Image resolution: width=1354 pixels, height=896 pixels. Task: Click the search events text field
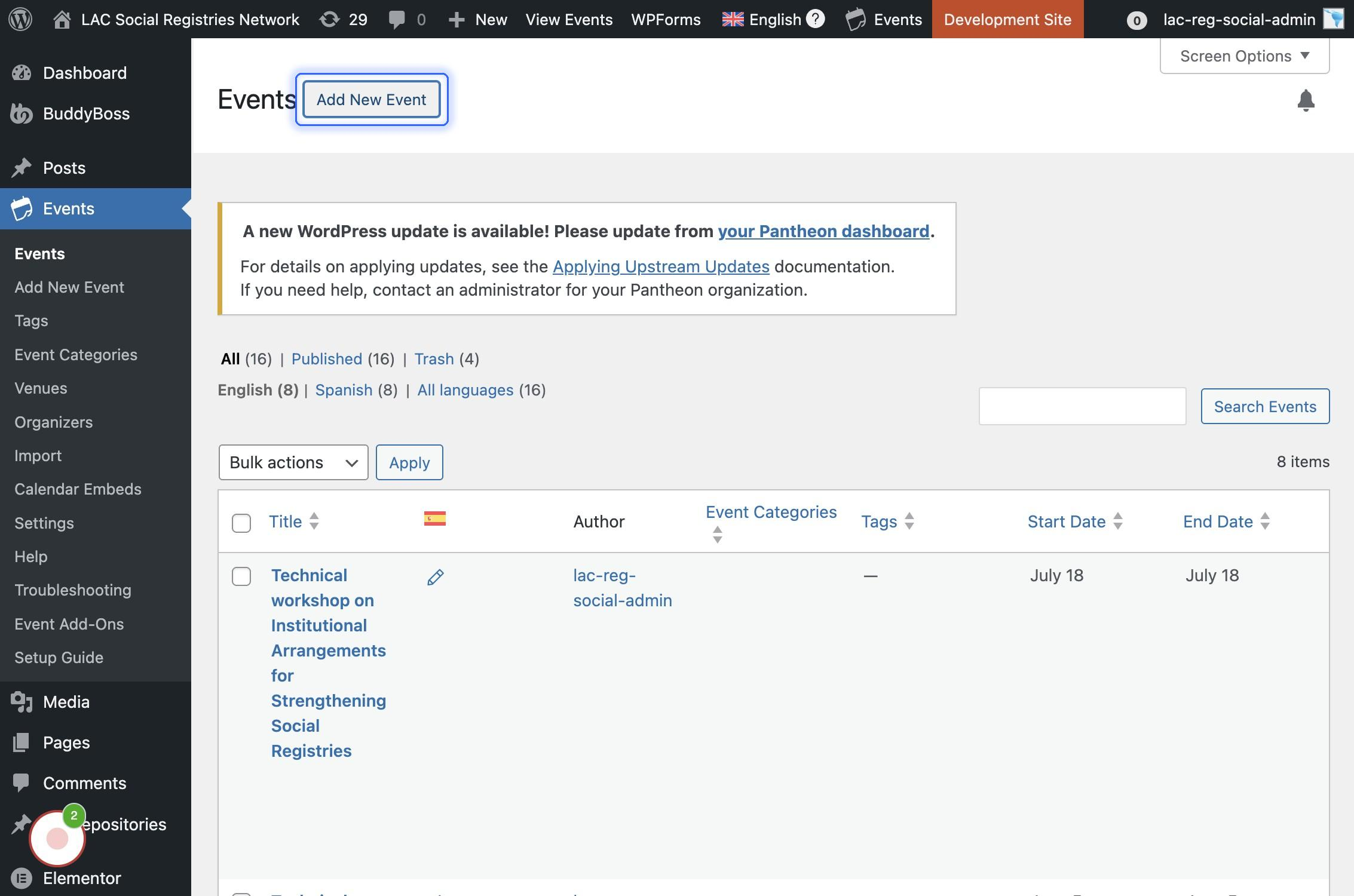click(x=1082, y=407)
